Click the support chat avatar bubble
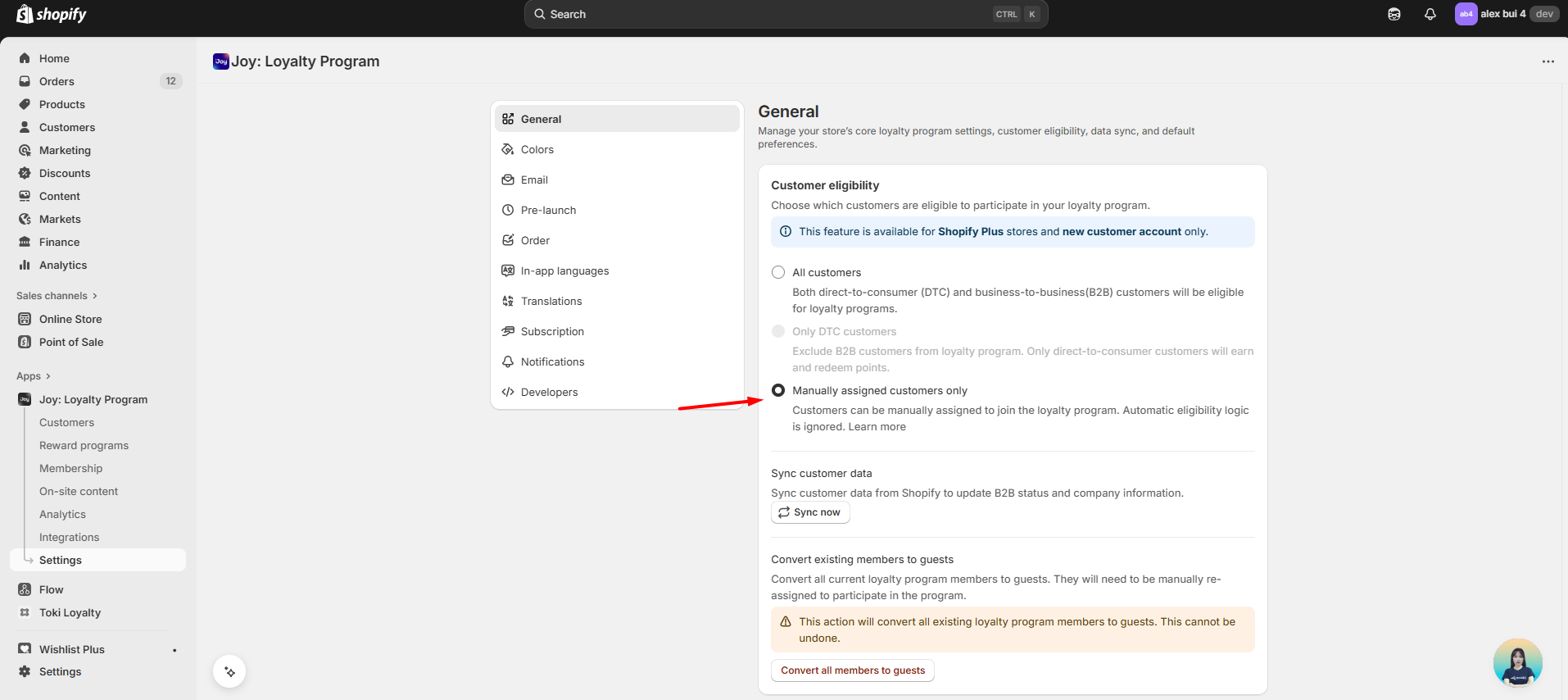 (1517, 662)
